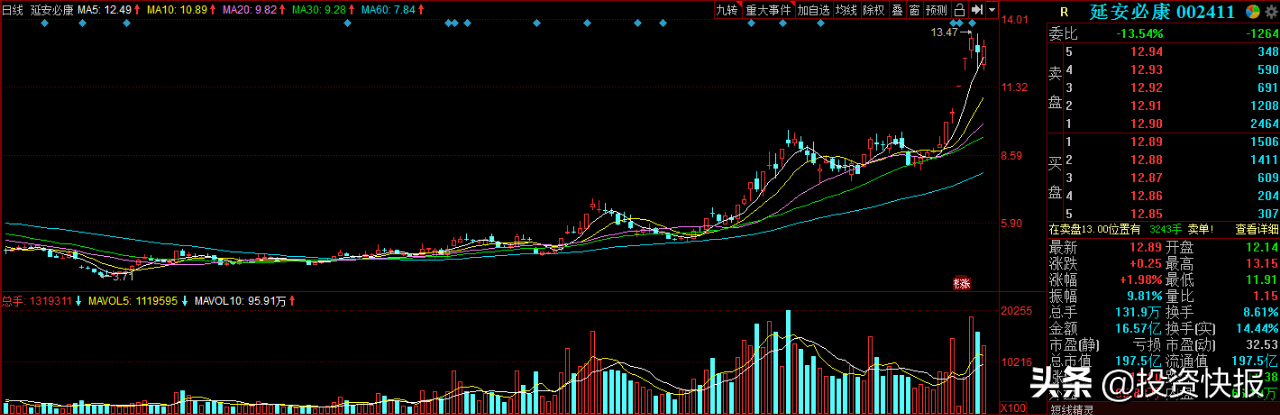Click buy level 1 volume 1506
1280x415 pixels.
1264,142
